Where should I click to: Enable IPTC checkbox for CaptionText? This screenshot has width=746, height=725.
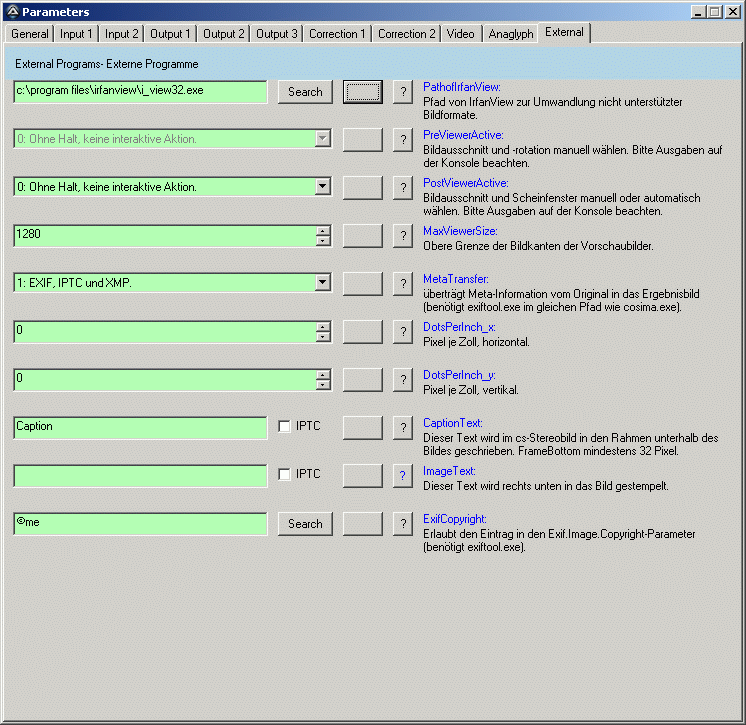point(284,427)
